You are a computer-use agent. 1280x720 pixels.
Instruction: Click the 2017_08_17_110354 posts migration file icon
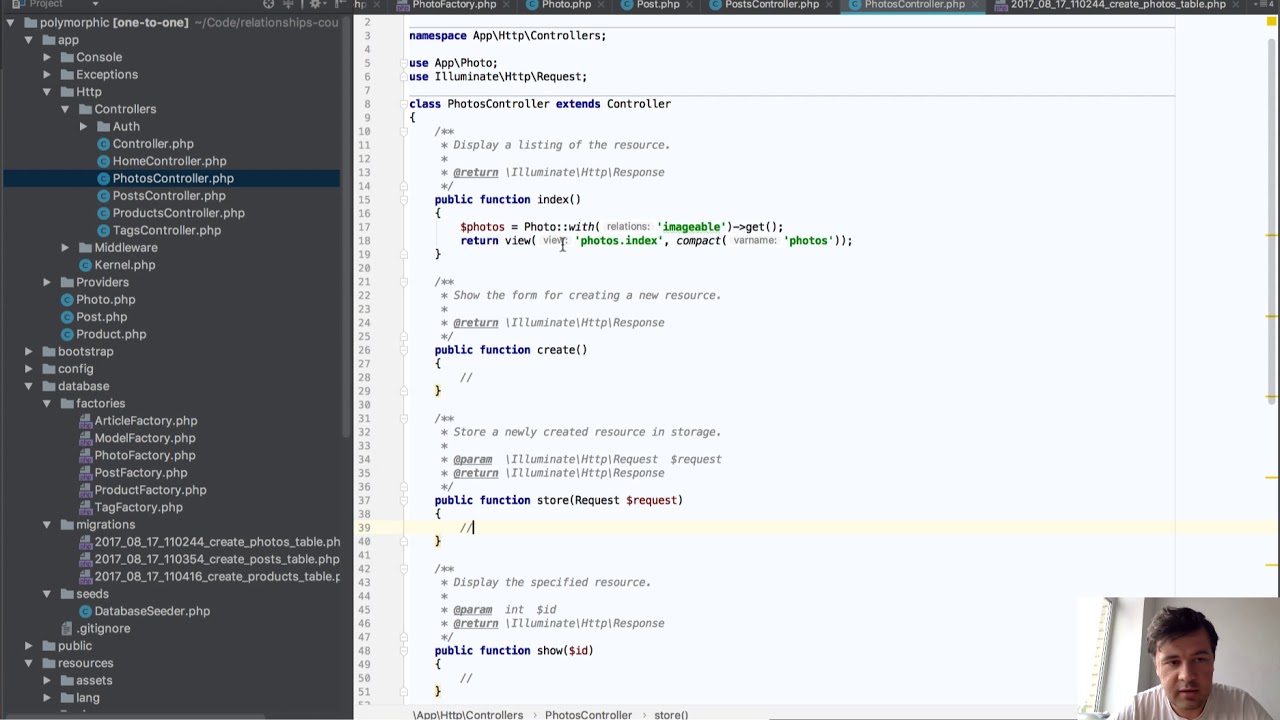(85, 559)
